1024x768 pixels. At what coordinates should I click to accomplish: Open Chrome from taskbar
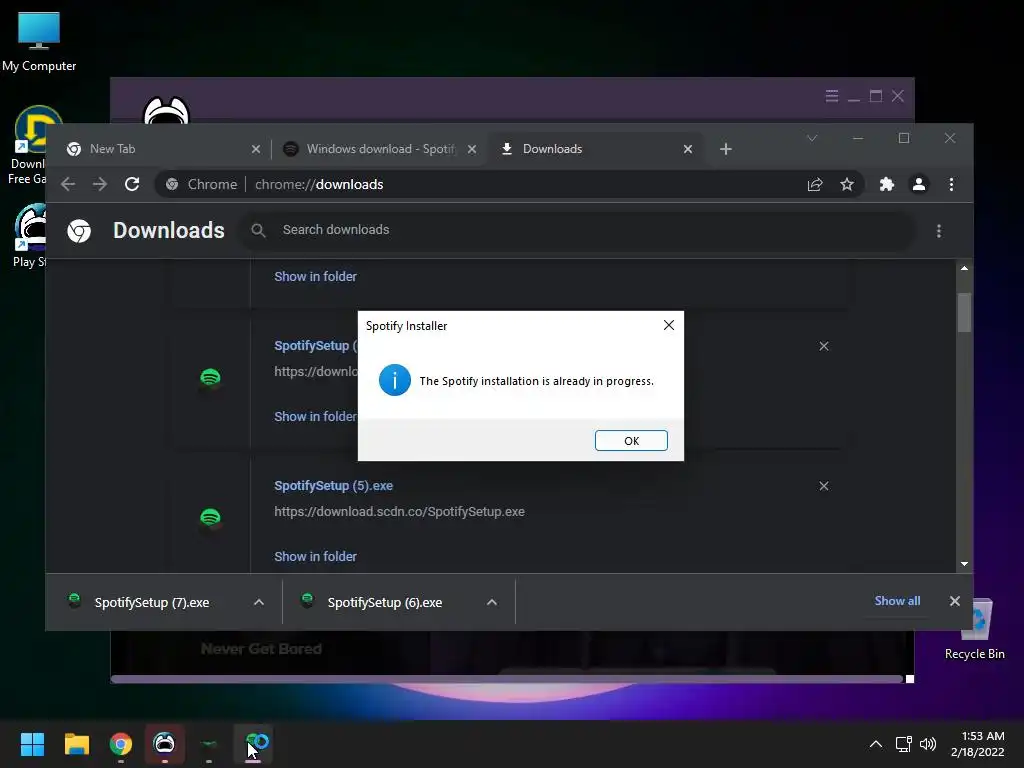121,744
